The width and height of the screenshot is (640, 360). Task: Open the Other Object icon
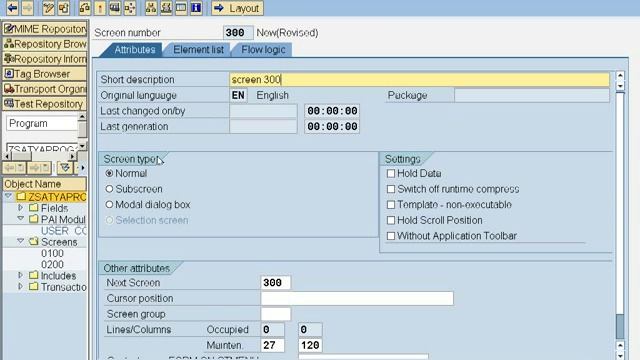pyautogui.click(x=63, y=8)
